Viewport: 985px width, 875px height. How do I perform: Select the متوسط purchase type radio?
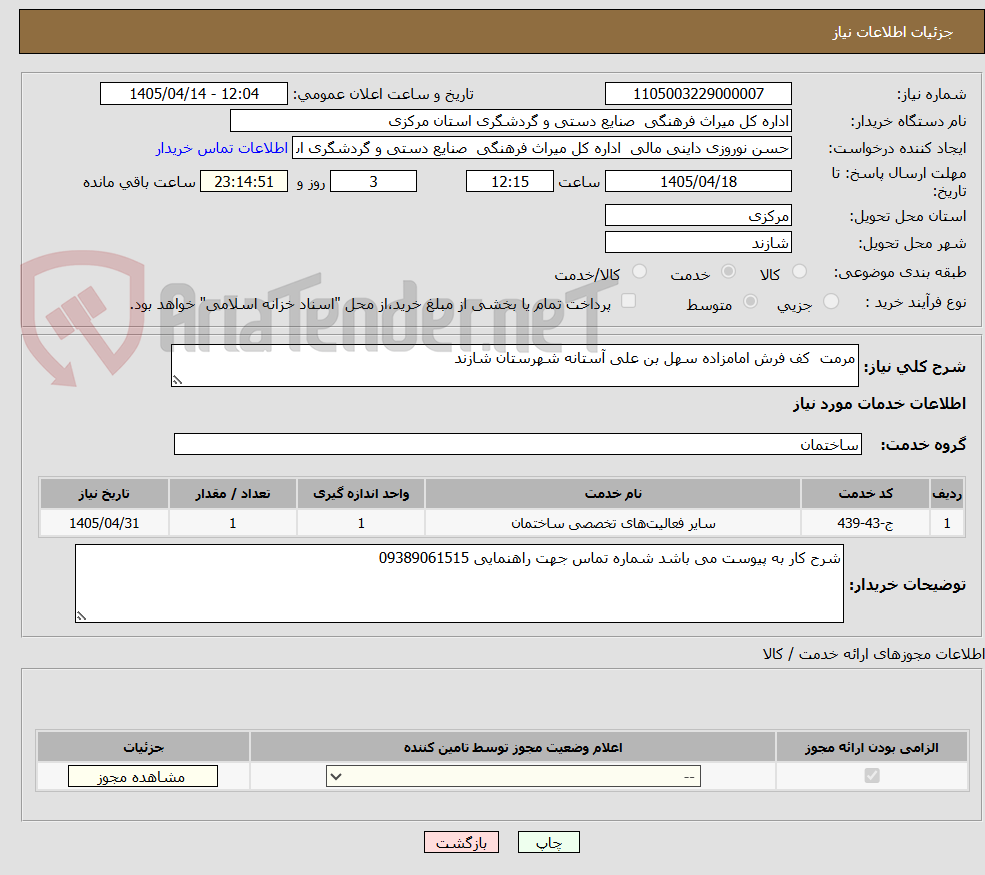pos(750,302)
